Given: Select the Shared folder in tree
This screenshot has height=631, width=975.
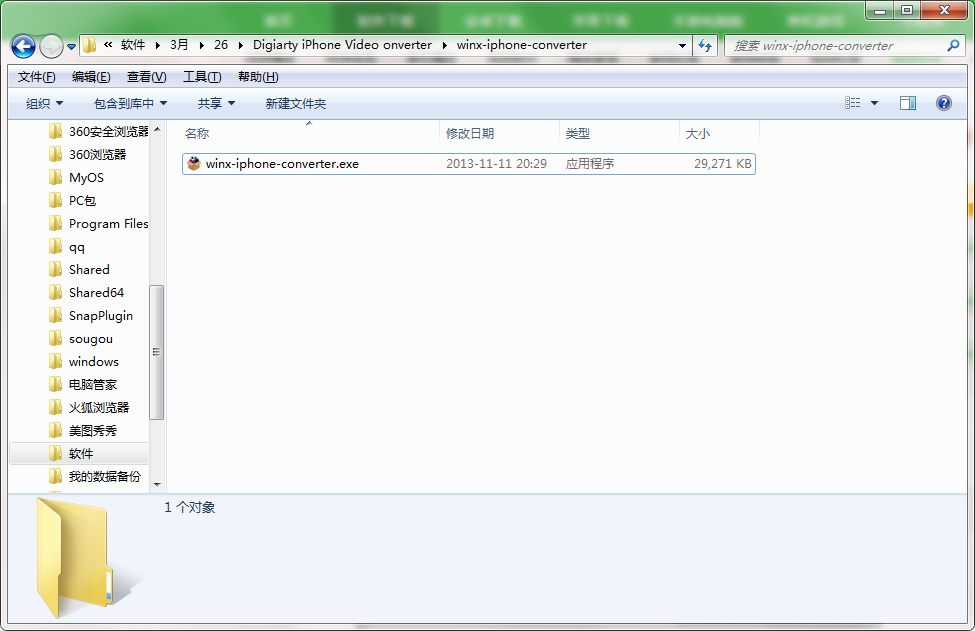Looking at the screenshot, I should click(x=79, y=270).
